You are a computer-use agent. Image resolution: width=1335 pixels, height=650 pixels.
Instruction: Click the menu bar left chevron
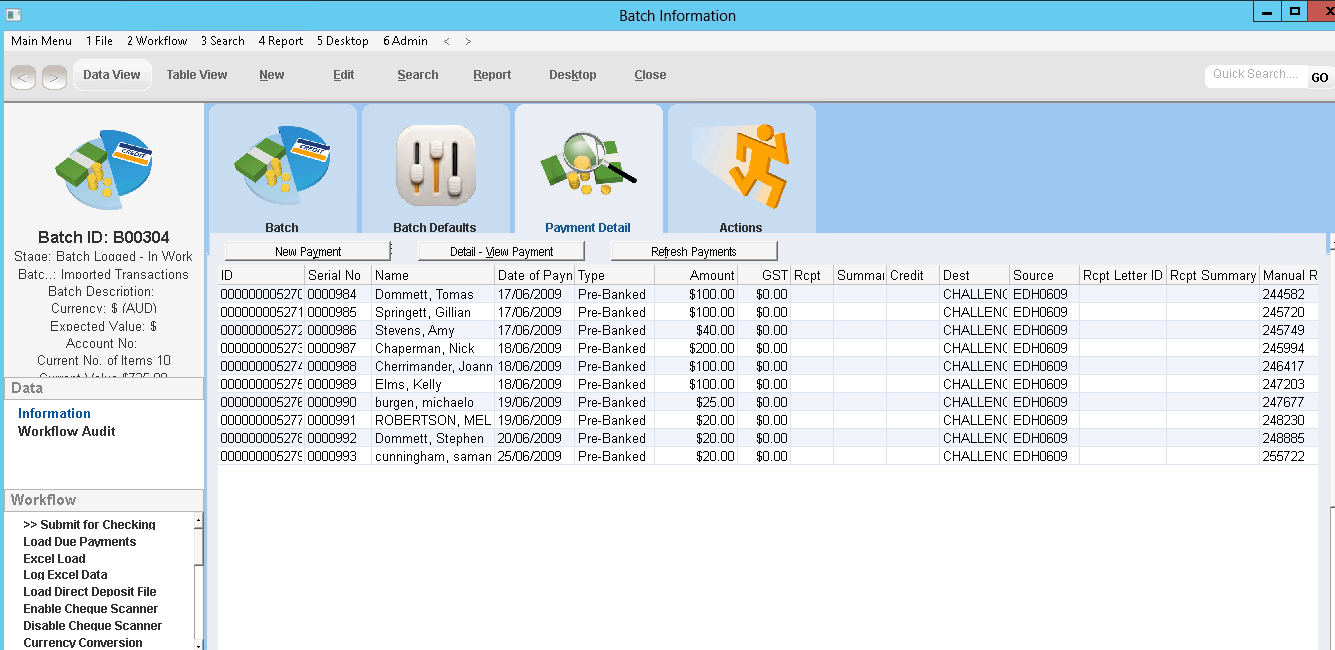coord(446,41)
